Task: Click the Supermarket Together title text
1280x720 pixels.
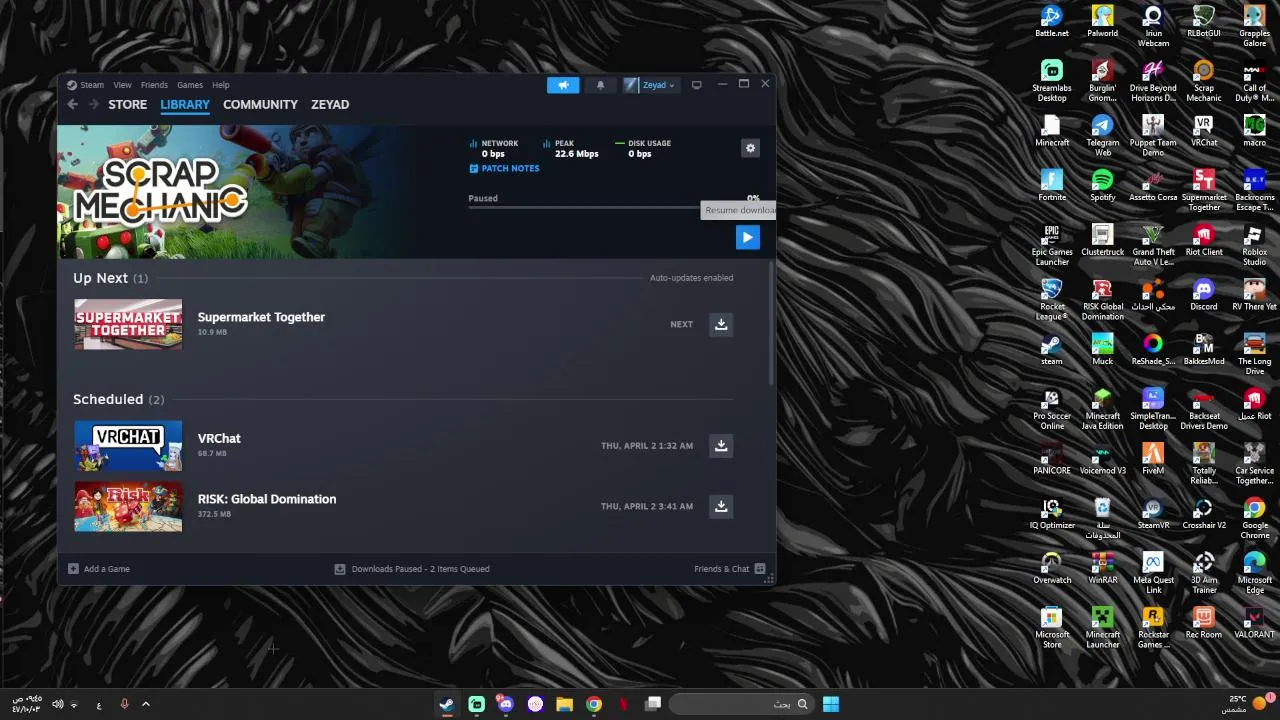Action: click(261, 317)
